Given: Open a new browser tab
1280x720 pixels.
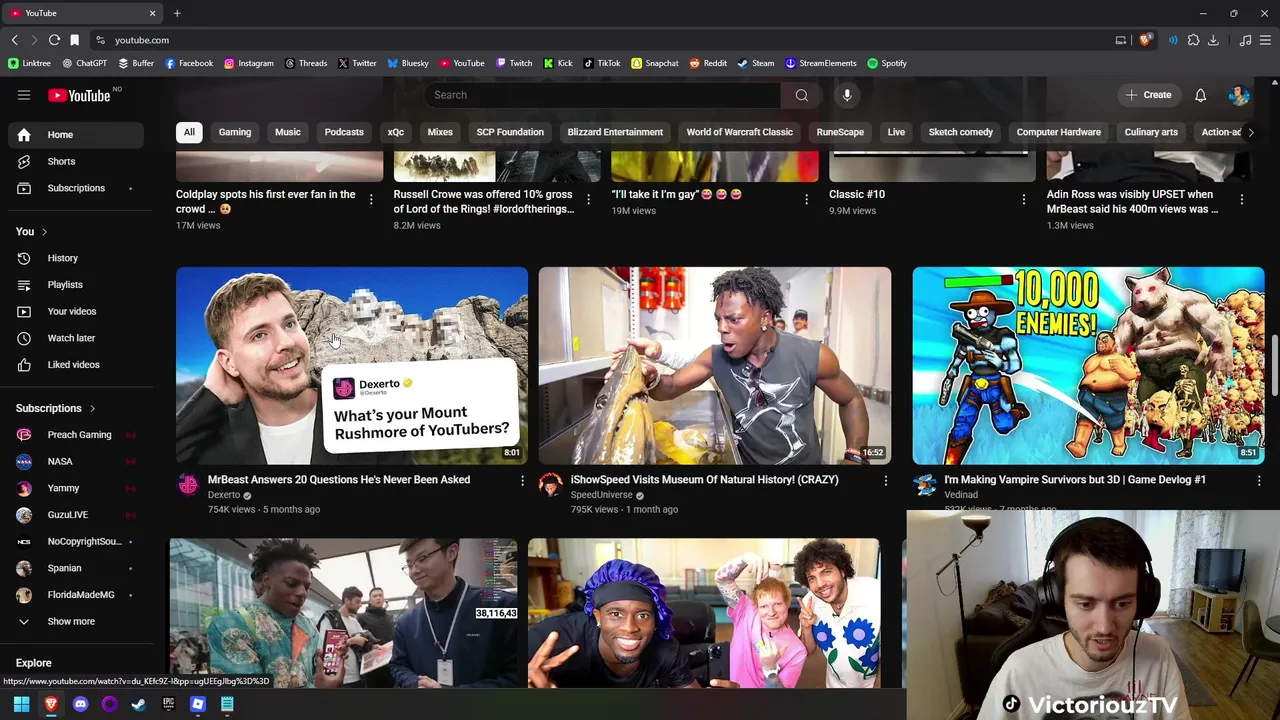Looking at the screenshot, I should (177, 13).
